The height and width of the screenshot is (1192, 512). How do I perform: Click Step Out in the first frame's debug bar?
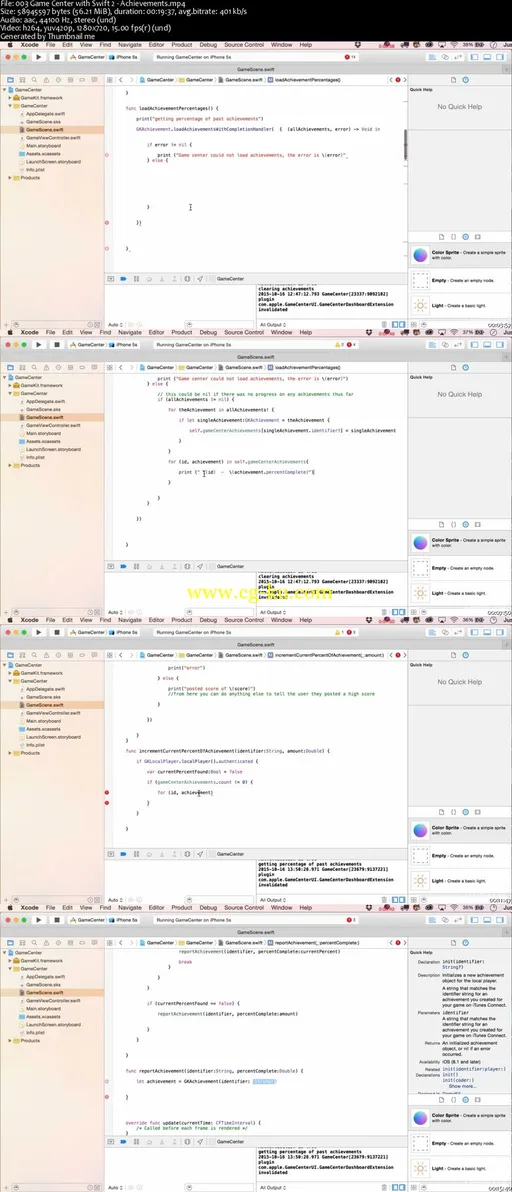coord(173,279)
